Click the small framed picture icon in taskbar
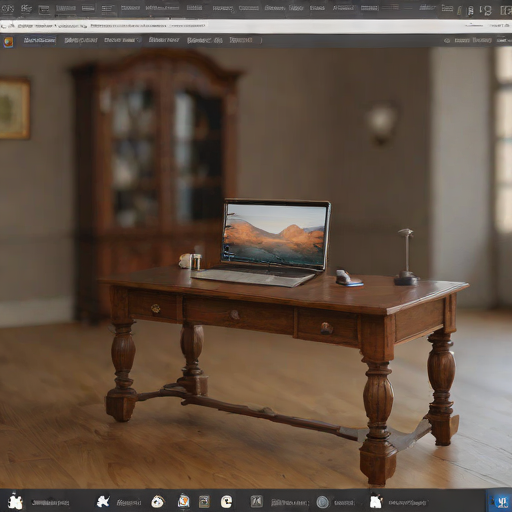This screenshot has height=512, width=512. [x=204, y=501]
